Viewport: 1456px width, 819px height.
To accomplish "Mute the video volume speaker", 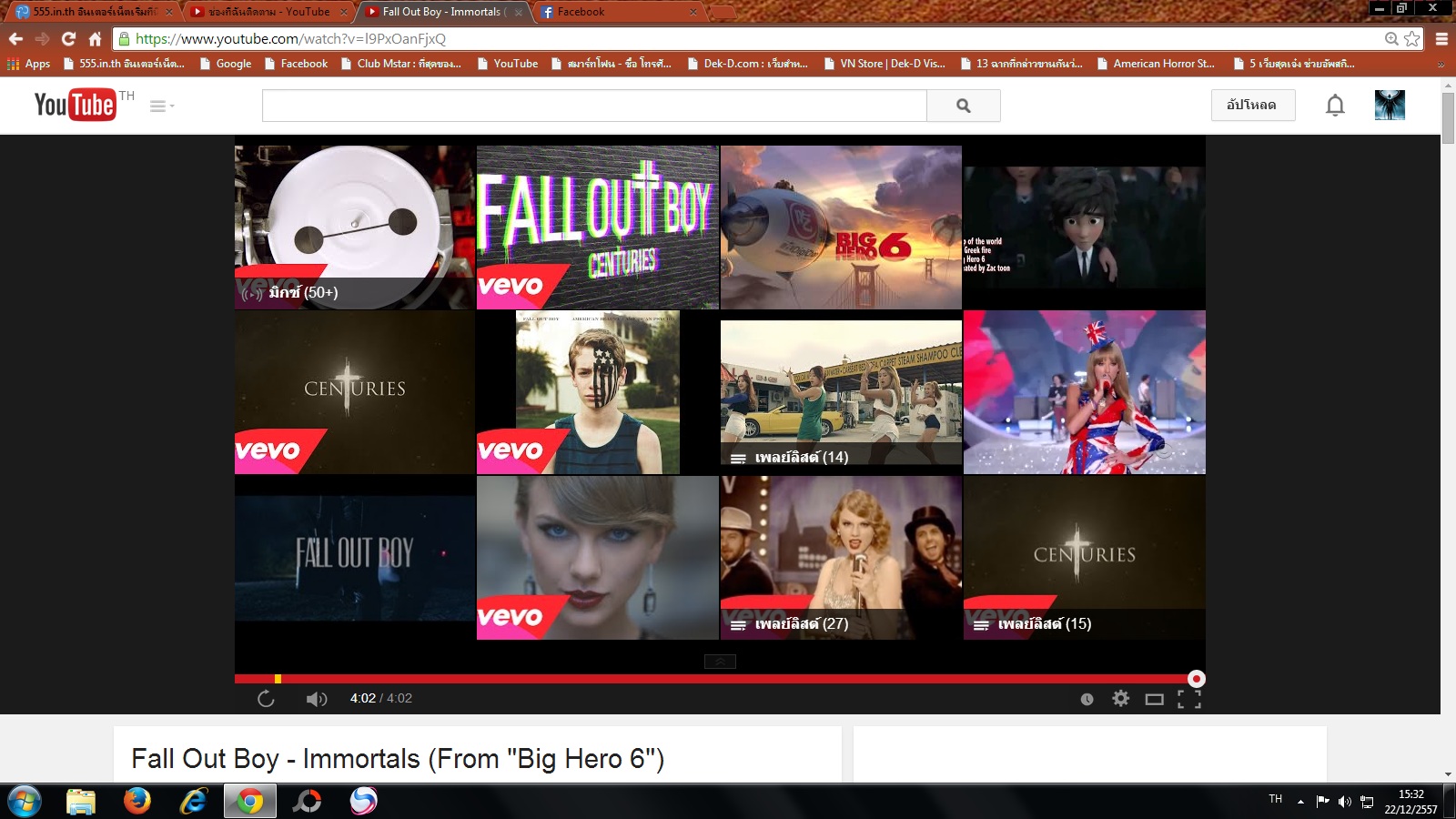I will pos(317,699).
